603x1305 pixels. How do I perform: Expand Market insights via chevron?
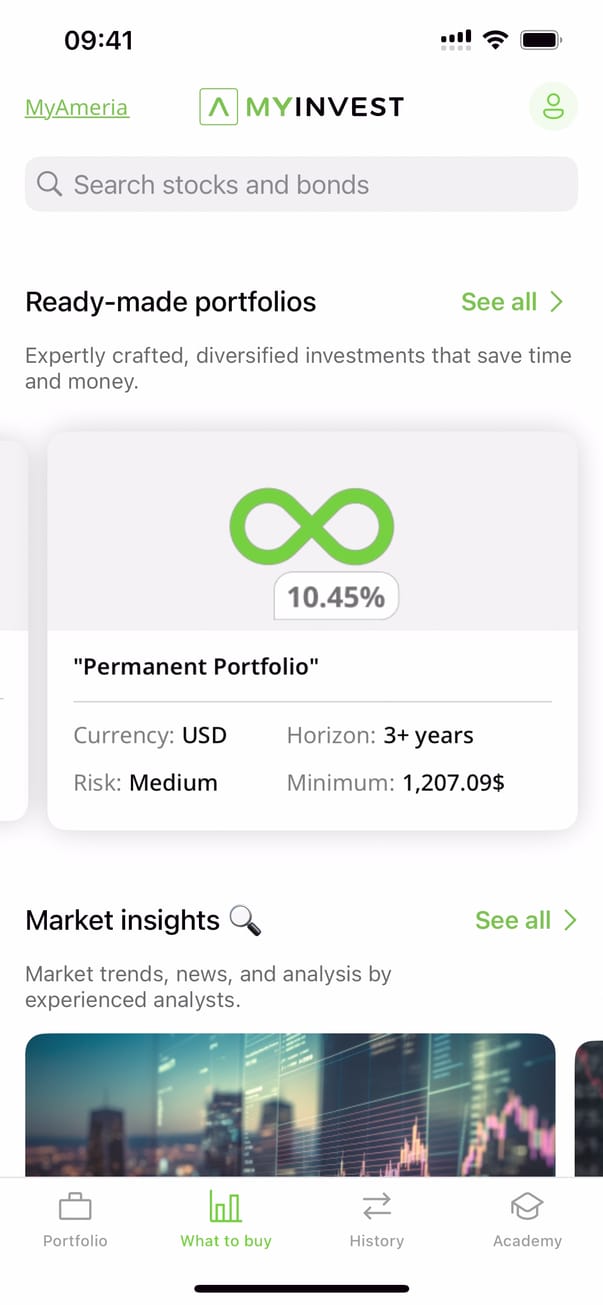[570, 920]
